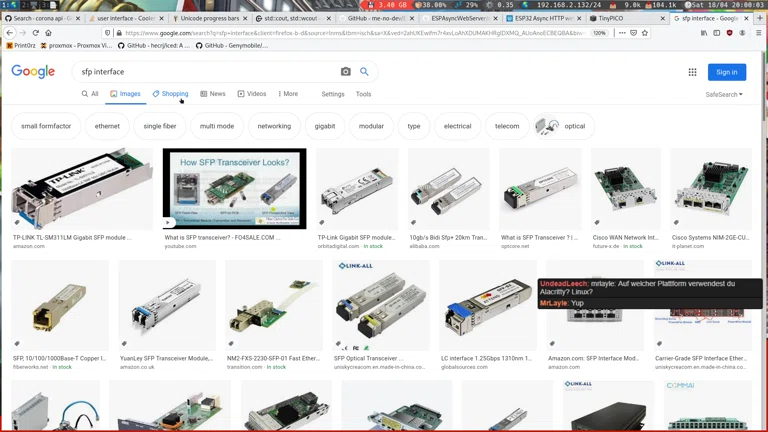Viewport: 768px width, 432px height.
Task: Open the Firefox hamburger menu
Action: pos(758,33)
